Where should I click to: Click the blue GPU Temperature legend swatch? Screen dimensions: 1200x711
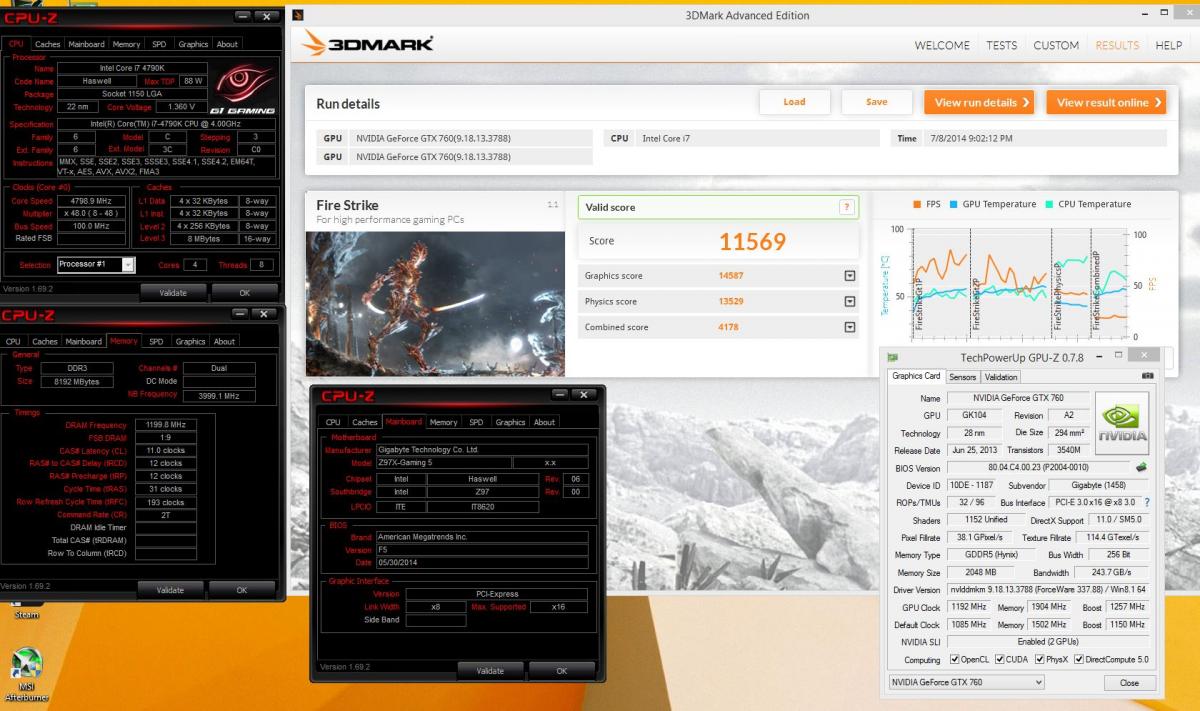point(953,204)
